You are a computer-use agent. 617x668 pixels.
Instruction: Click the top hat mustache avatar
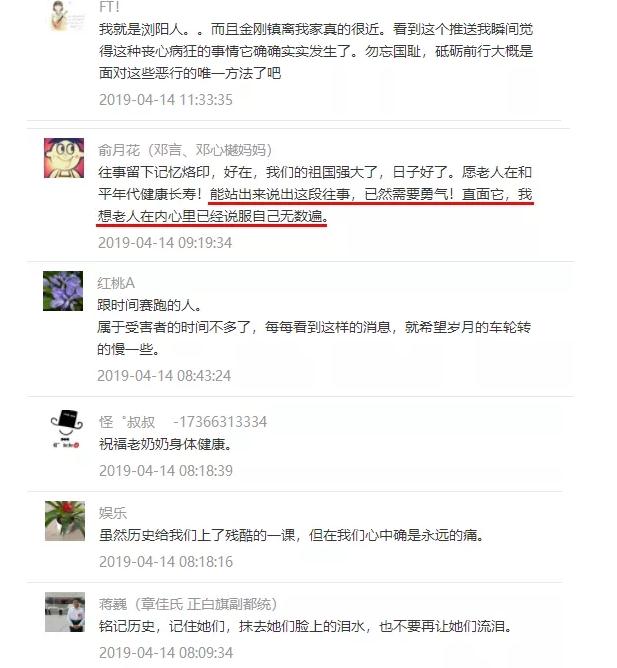pyautogui.click(x=65, y=429)
